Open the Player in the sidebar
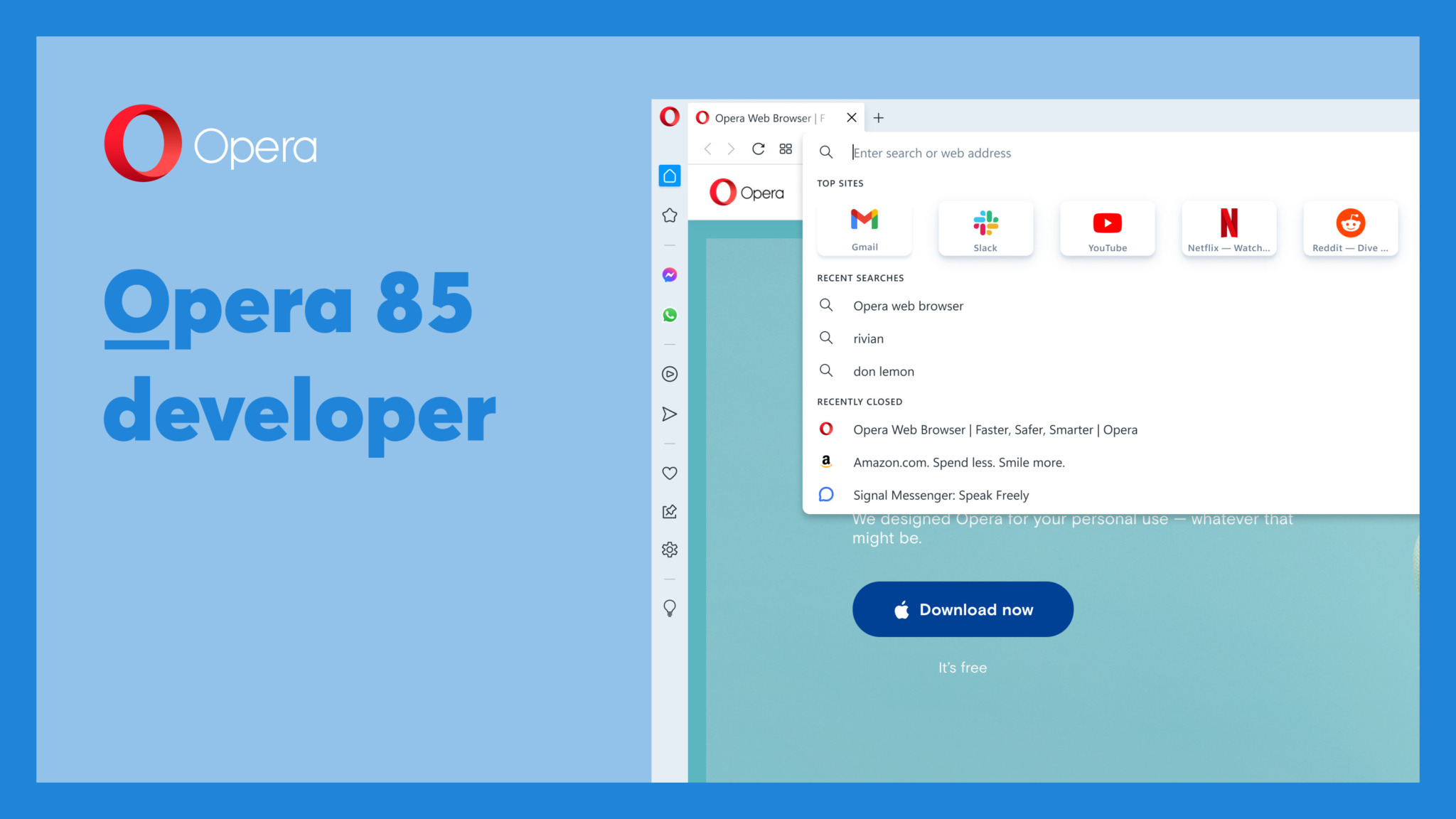Screen dimensions: 1456x819 click(669, 375)
